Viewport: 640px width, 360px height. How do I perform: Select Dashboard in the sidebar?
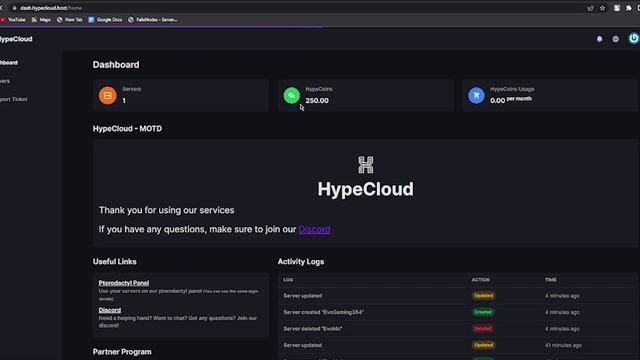pyautogui.click(x=9, y=62)
